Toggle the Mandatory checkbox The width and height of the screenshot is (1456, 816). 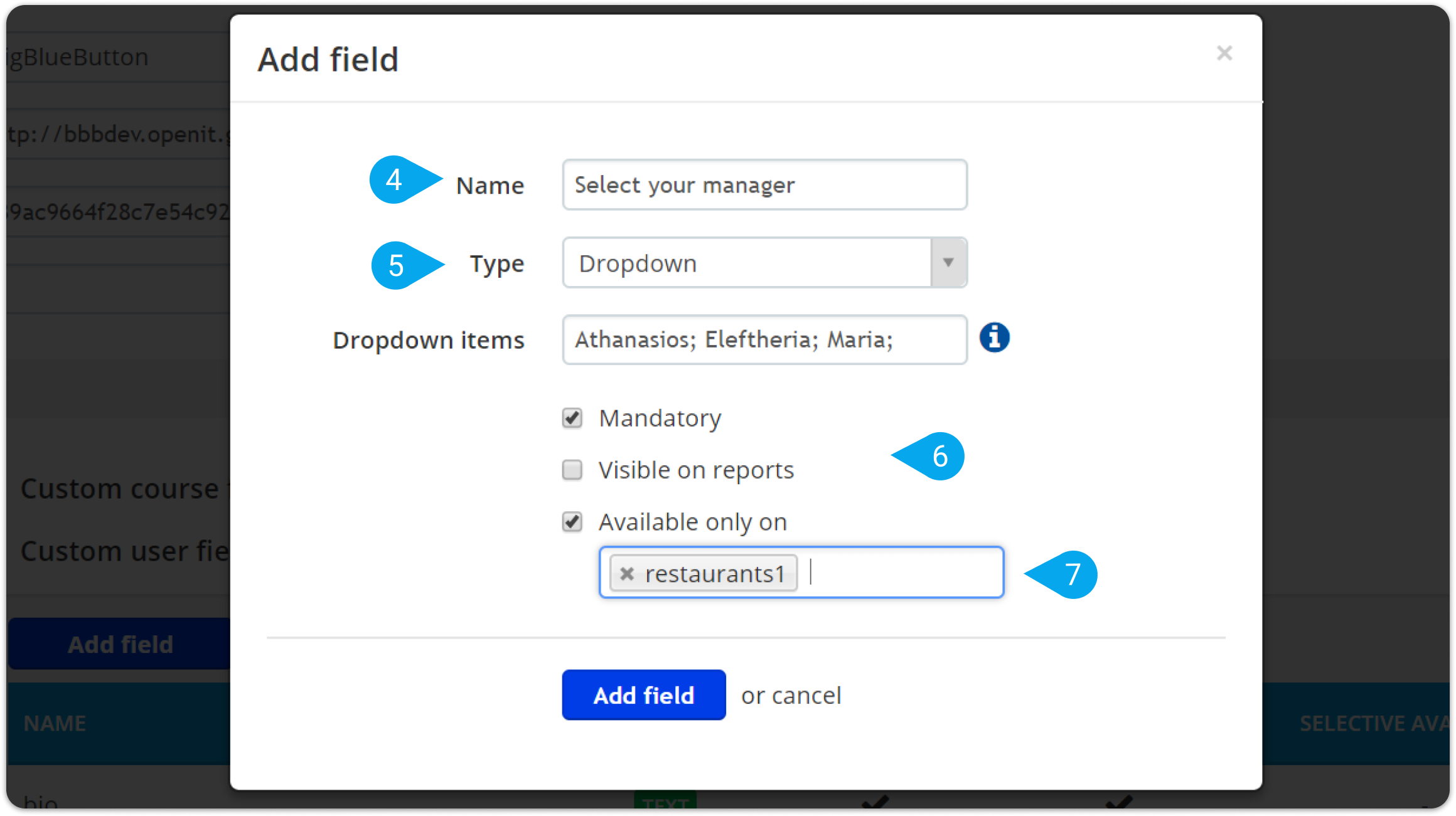coord(572,418)
